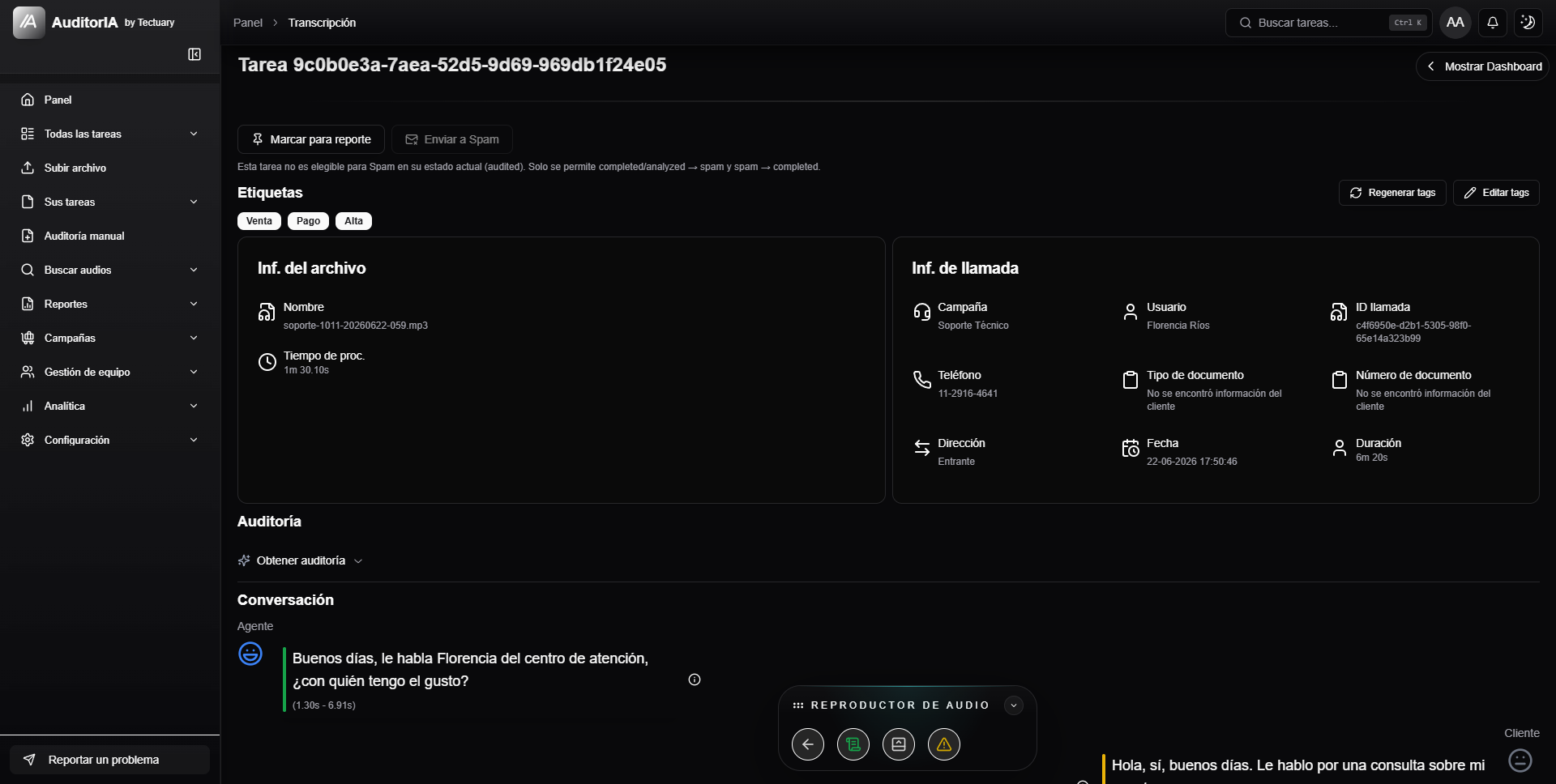Click the Venta tag
The image size is (1556, 784).
[259, 221]
